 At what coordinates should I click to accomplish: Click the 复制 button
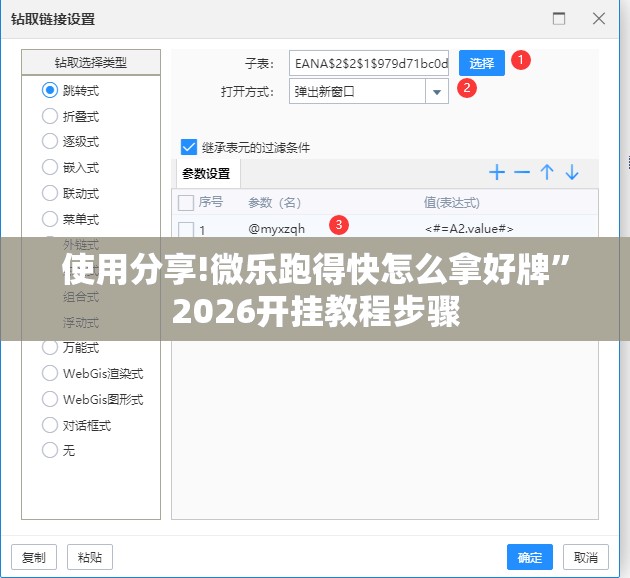[x=34, y=557]
